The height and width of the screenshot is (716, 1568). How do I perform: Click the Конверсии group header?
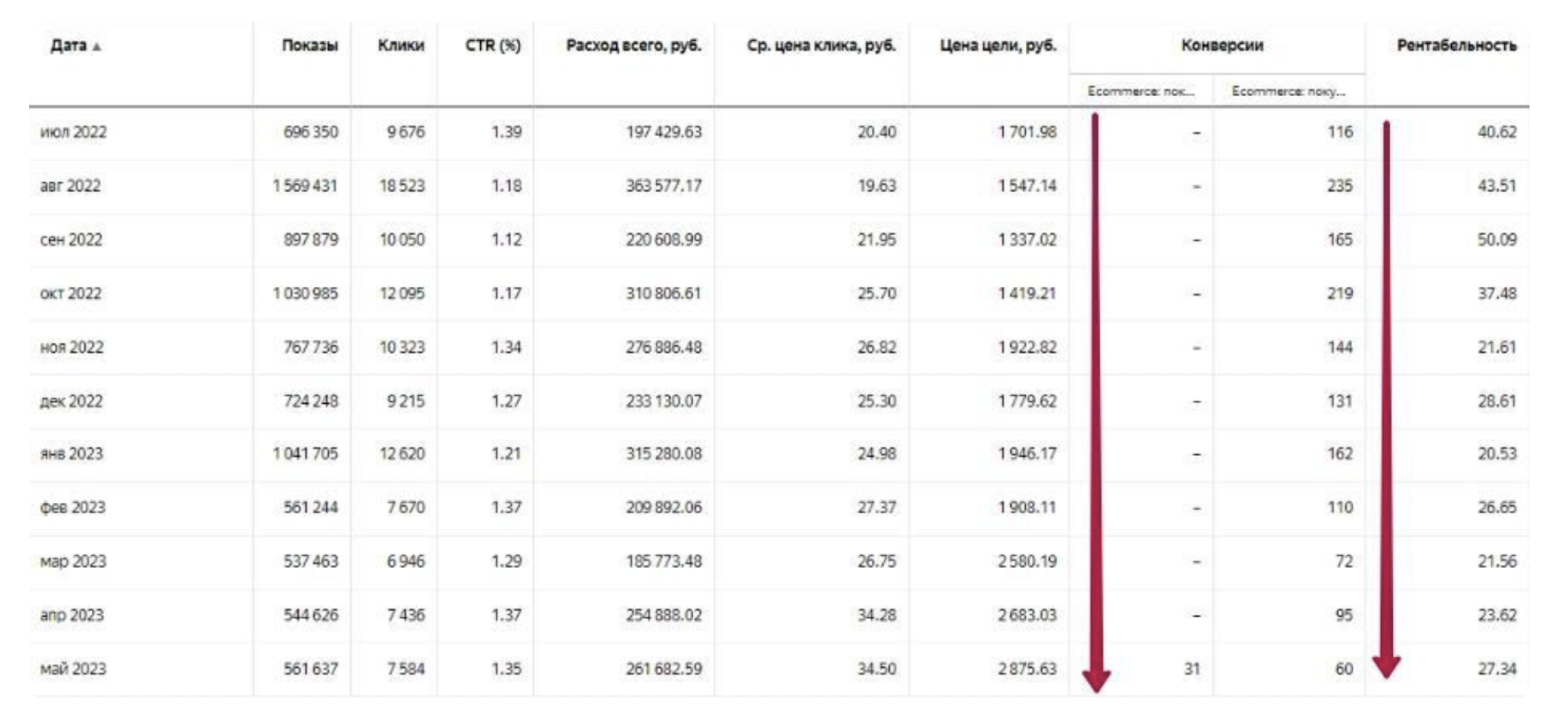coord(1222,46)
